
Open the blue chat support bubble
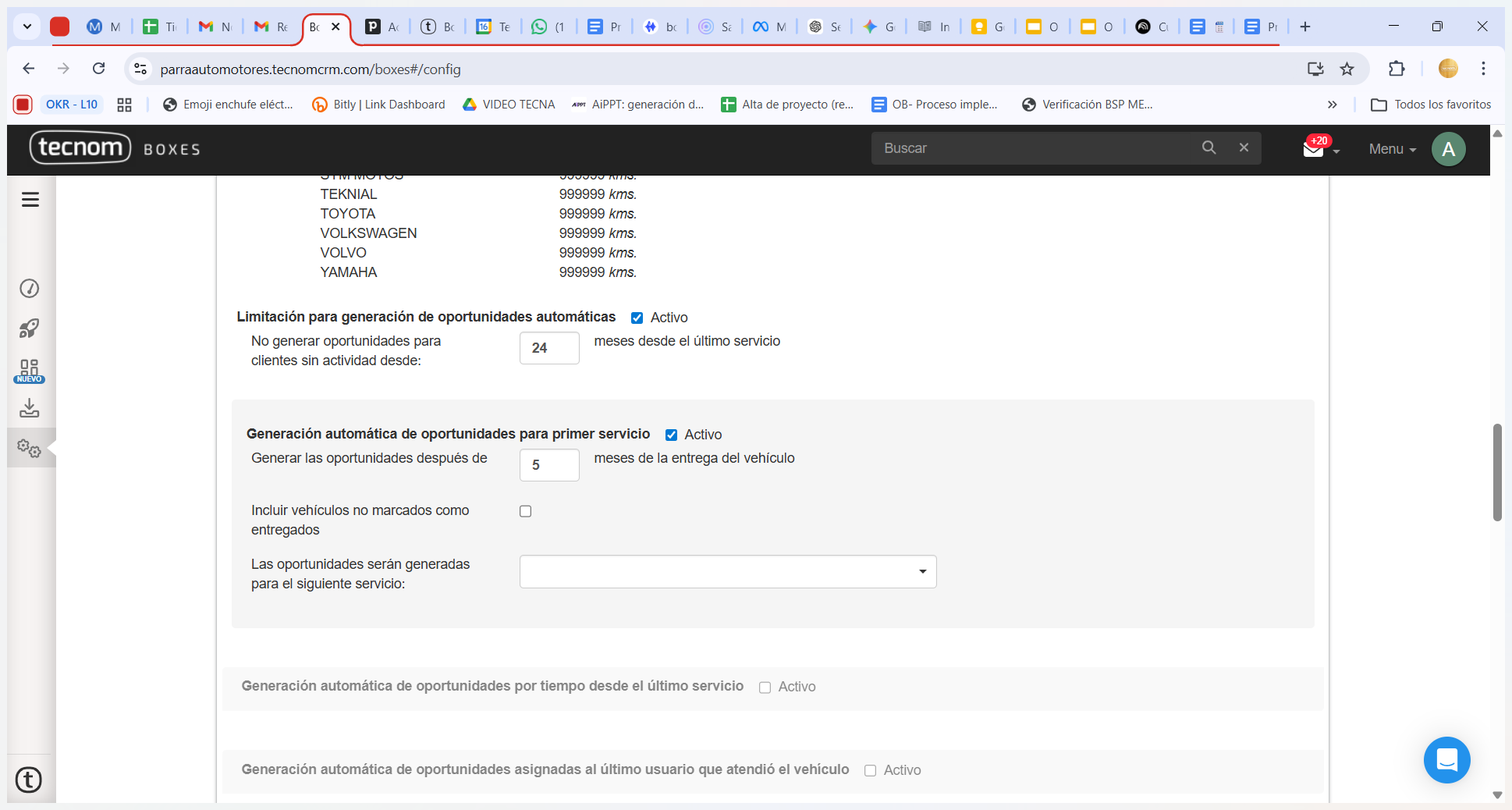(x=1446, y=759)
